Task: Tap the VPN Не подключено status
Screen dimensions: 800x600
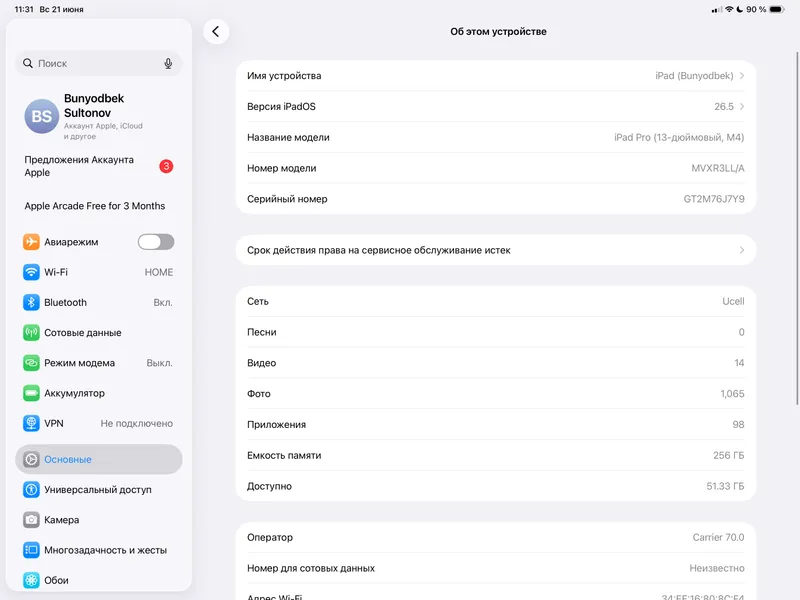Action: coord(137,423)
